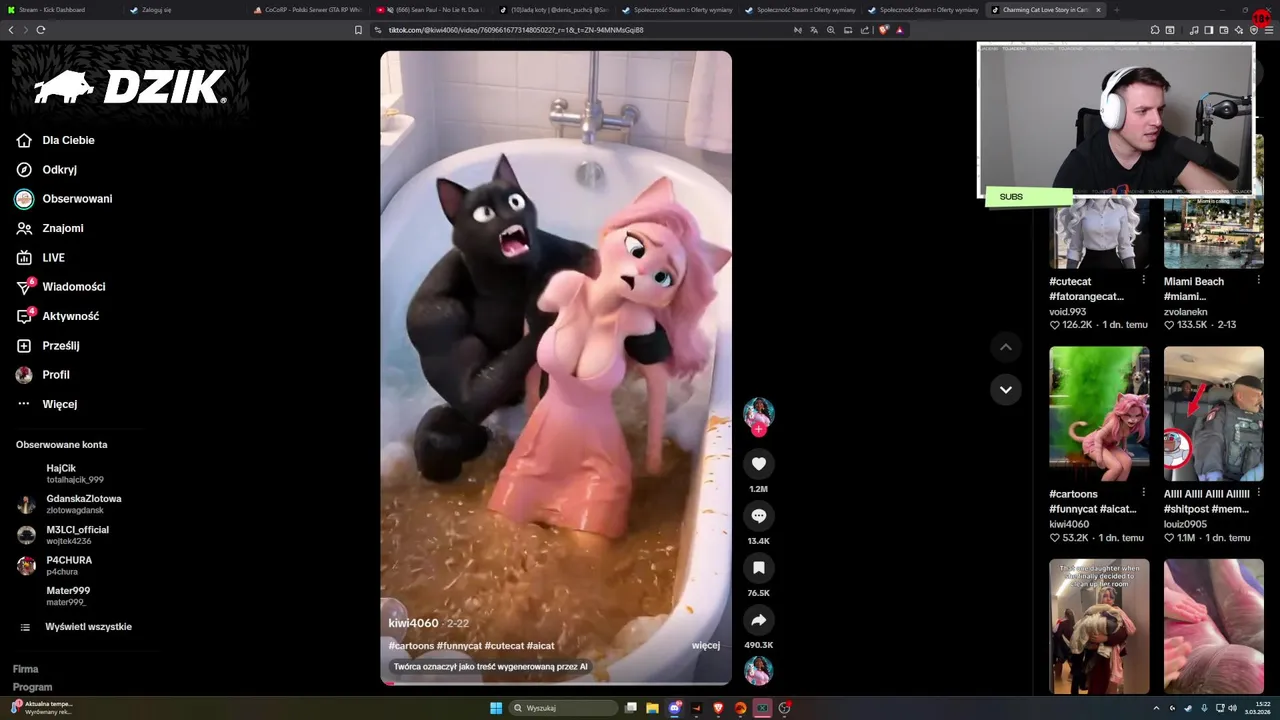This screenshot has height=720, width=1280.
Task: Follow kiwi4060 with the plus badge
Action: click(x=759, y=430)
